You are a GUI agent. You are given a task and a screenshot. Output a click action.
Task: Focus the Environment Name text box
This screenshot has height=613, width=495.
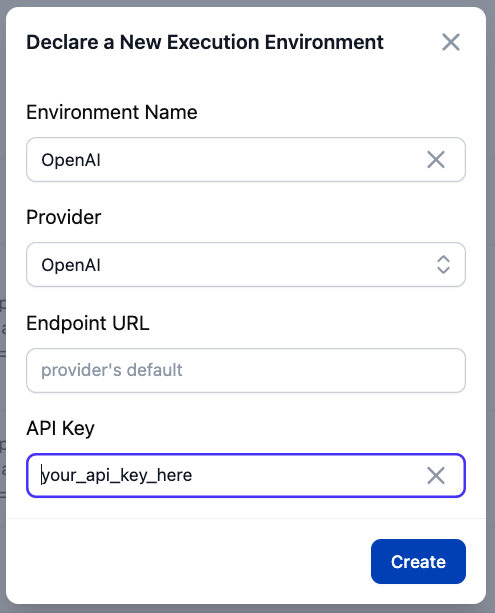tap(227, 160)
